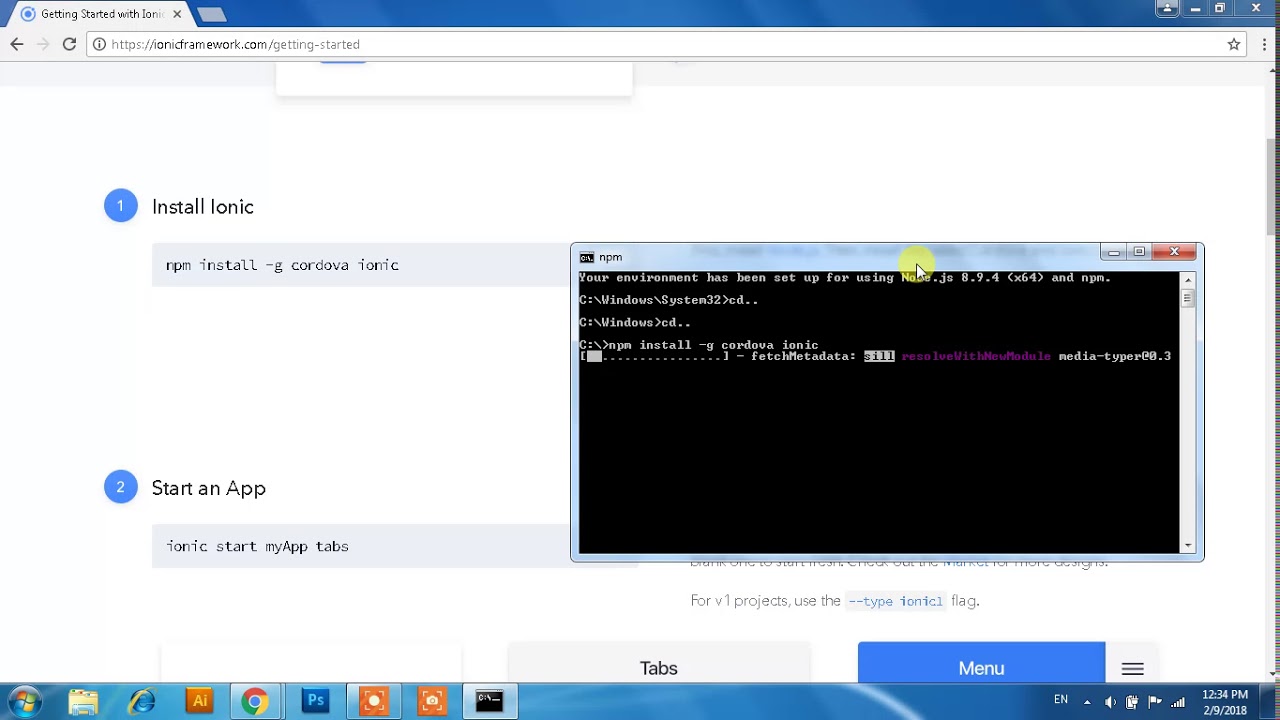Click the highlighted 'sill' log level in console
Viewport: 1280px width, 720px height.
(x=879, y=356)
